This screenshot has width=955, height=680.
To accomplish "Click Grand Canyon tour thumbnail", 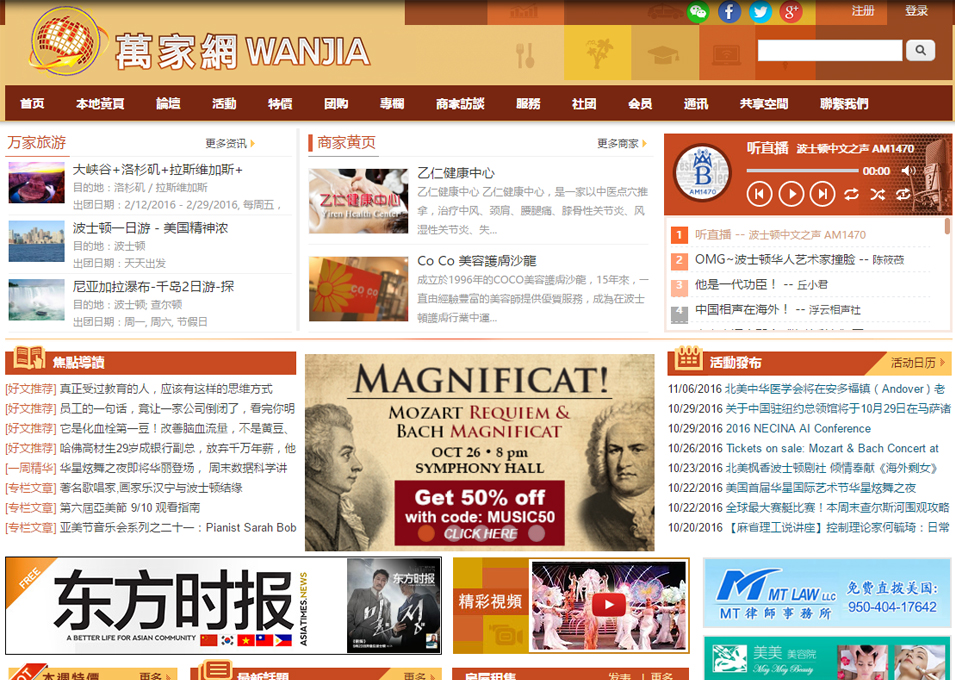I will [37, 182].
